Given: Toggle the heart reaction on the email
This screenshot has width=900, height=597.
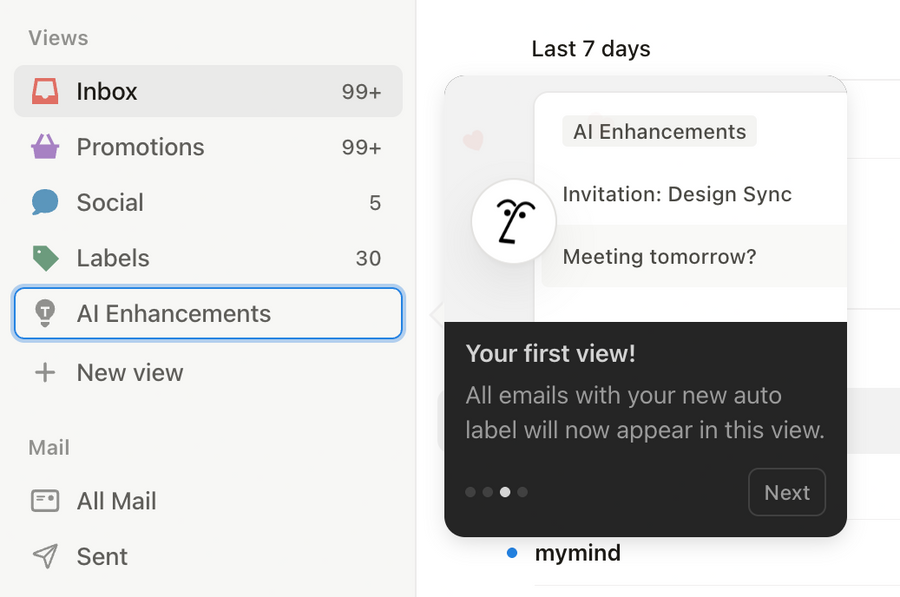Looking at the screenshot, I should click(x=473, y=141).
